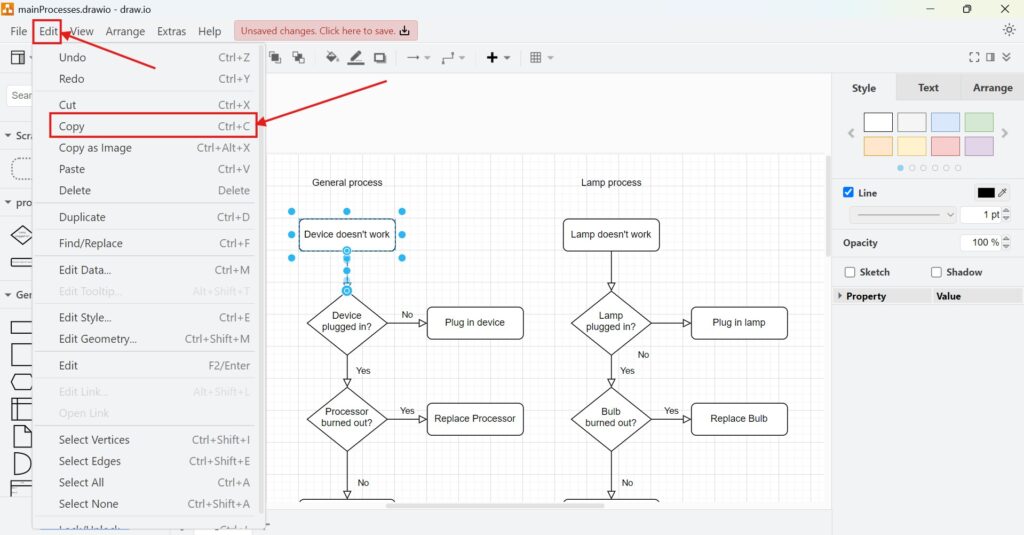Toggle the format panel icon

click(x=991, y=58)
